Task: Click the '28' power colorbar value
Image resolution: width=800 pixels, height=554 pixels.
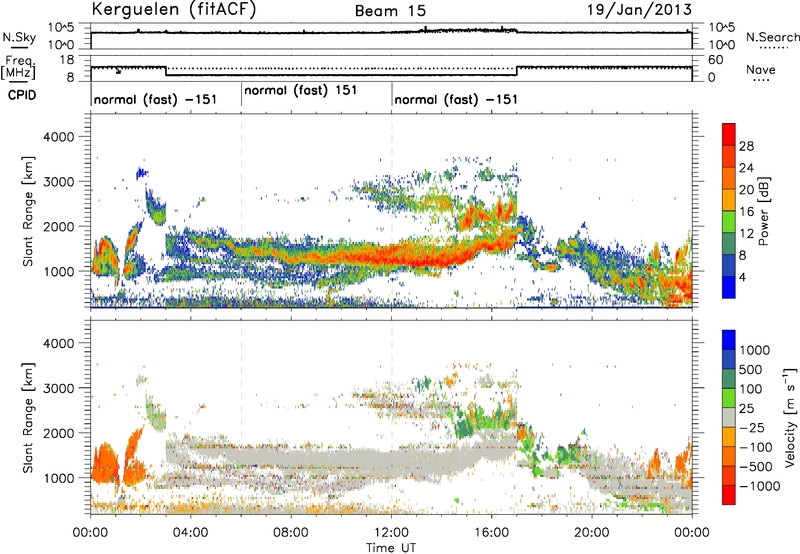Action: tap(746, 146)
